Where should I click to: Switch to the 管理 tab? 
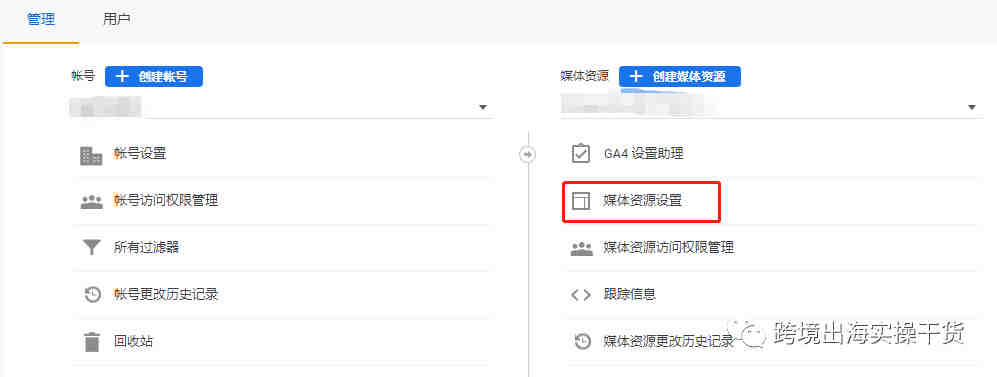click(x=41, y=20)
